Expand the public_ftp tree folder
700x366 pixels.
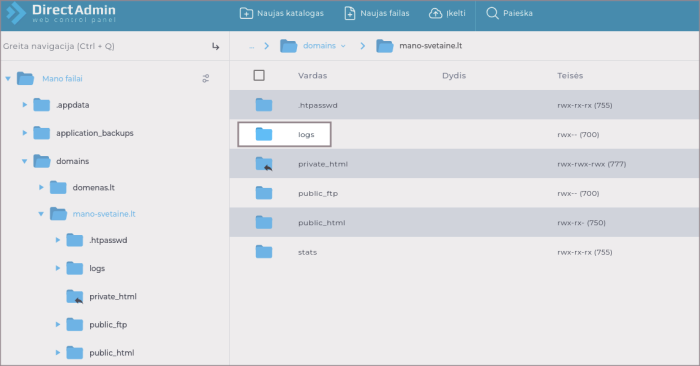[x=58, y=324]
